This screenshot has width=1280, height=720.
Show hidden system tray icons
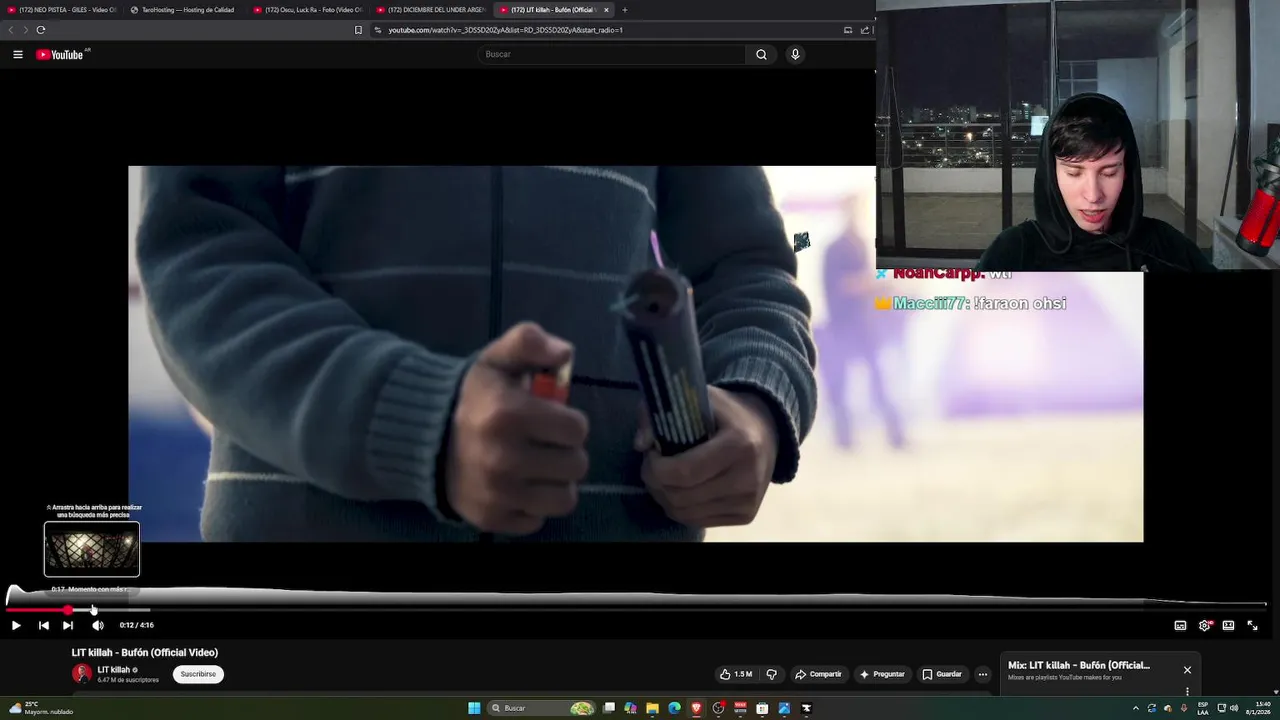coord(1135,708)
